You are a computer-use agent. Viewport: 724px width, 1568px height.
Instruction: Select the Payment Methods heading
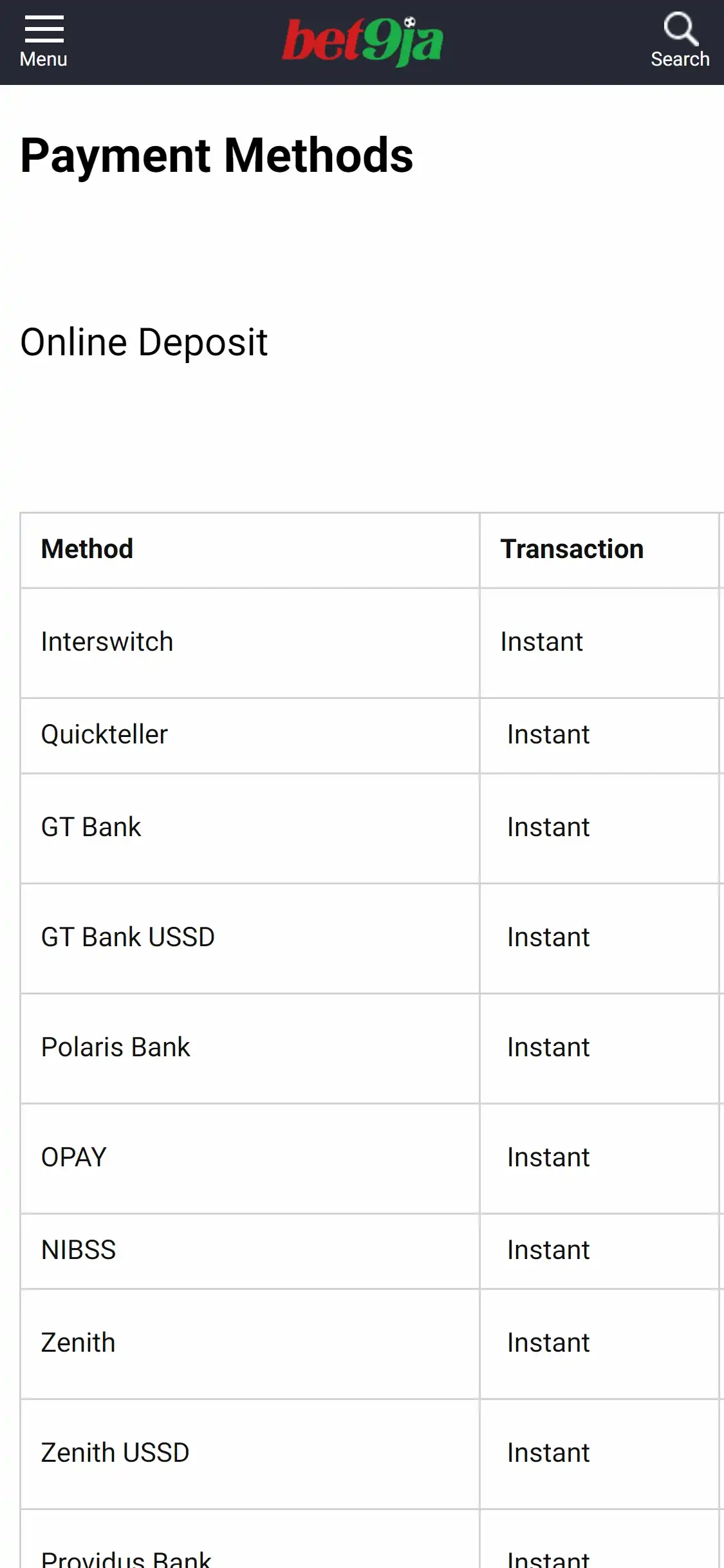pos(217,156)
